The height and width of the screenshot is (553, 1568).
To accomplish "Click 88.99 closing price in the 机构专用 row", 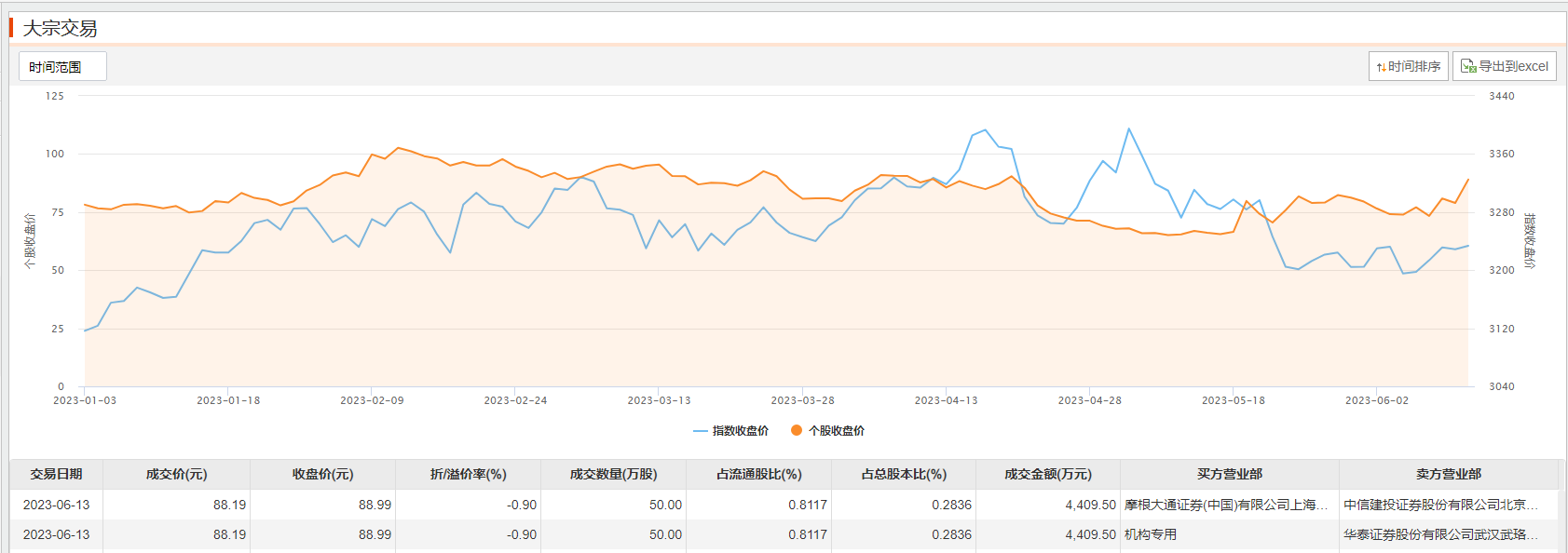I will pyautogui.click(x=375, y=534).
